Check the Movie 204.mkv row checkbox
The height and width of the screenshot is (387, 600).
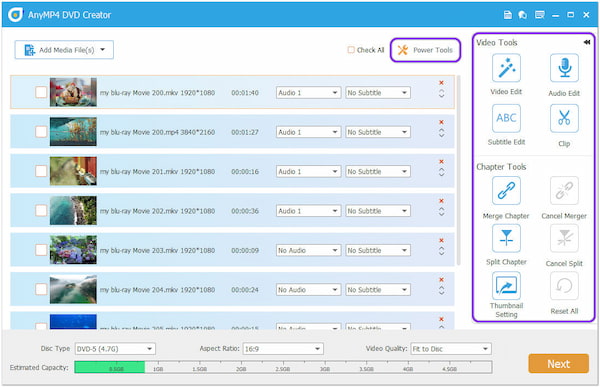point(41,289)
